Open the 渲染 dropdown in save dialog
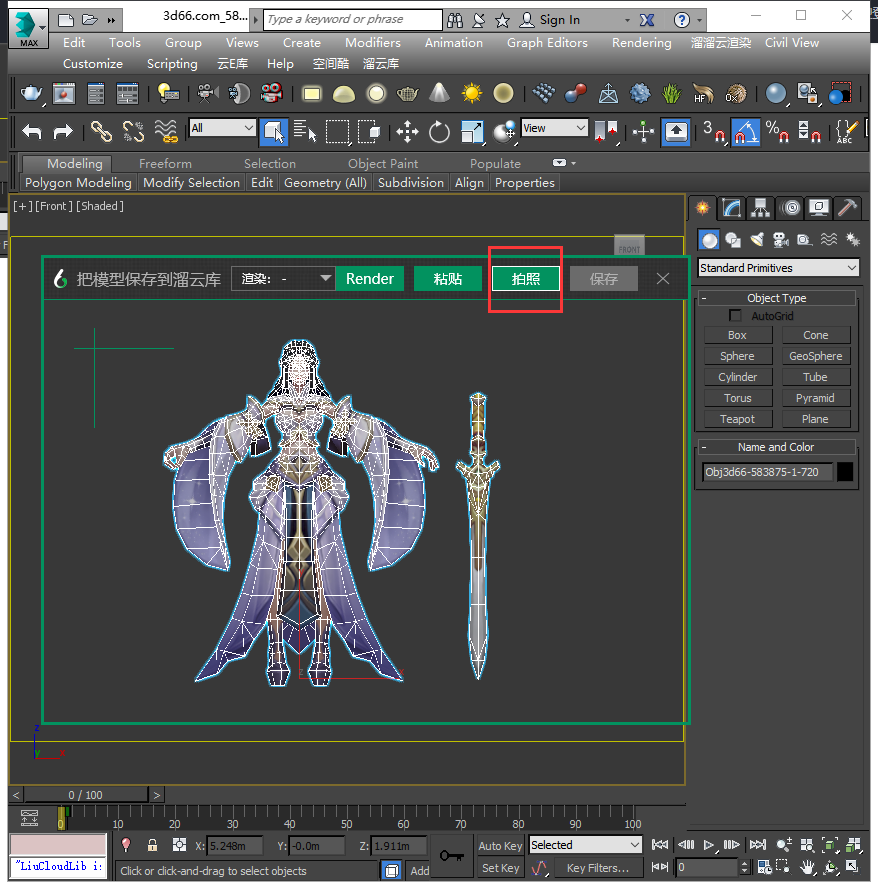 point(282,279)
